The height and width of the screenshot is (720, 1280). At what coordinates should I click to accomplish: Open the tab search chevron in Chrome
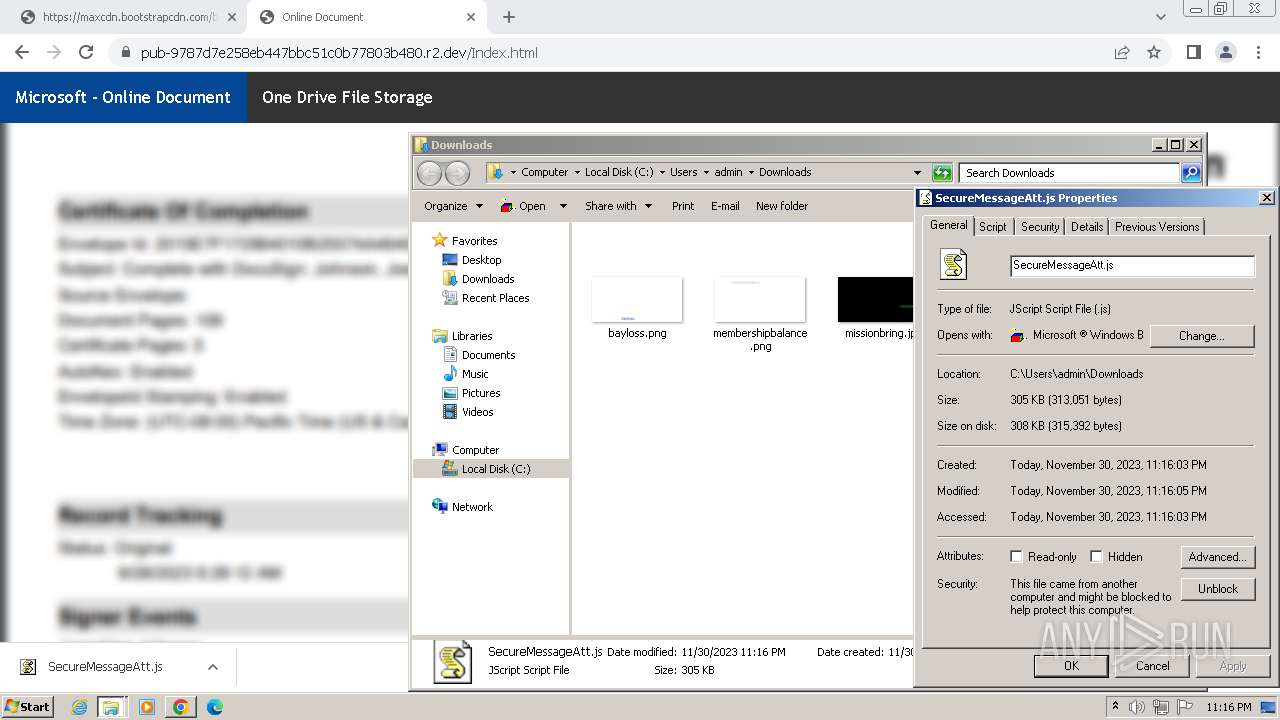[x=1161, y=17]
